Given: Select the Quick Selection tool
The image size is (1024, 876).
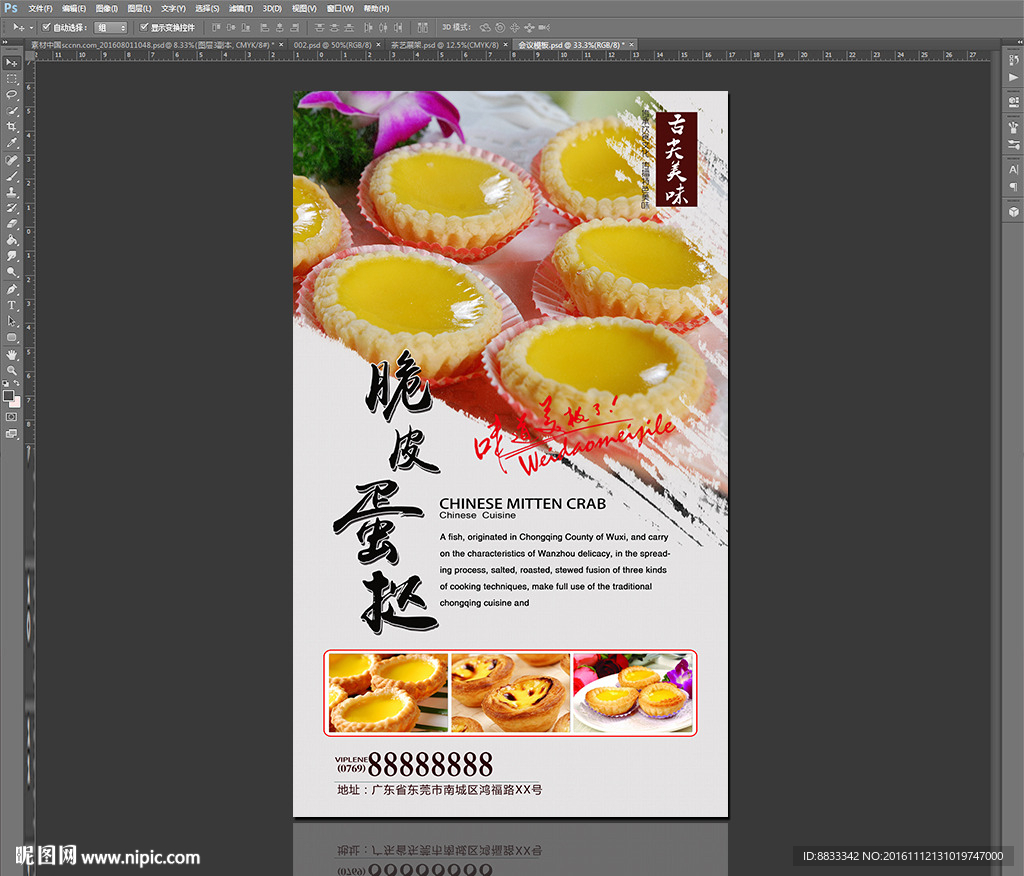Looking at the screenshot, I should click(12, 111).
